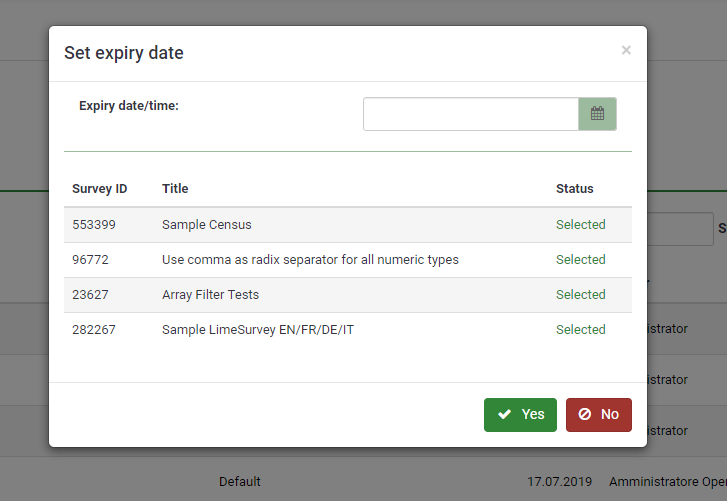The image size is (727, 501).
Task: Confirm with the green Yes button
Action: coord(520,414)
